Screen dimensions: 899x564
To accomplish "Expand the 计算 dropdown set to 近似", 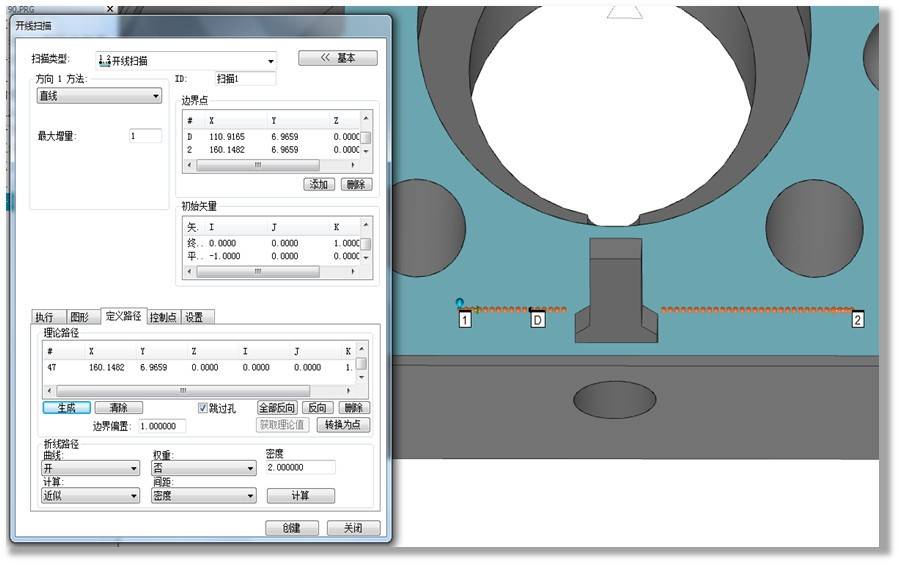I will pos(90,495).
